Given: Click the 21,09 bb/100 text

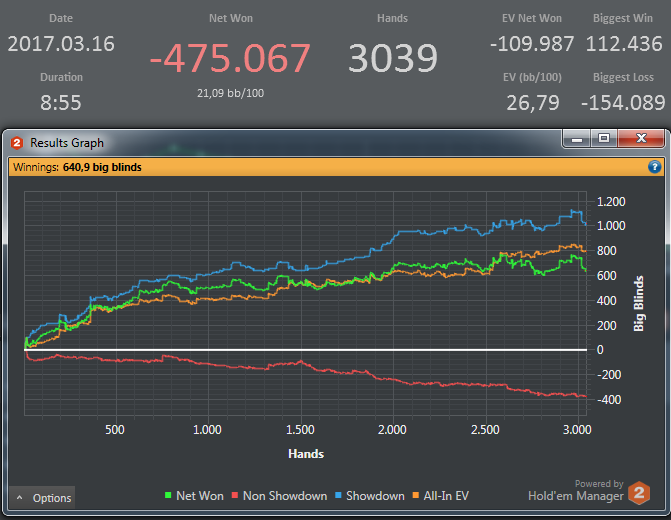Looking at the screenshot, I should coord(230,93).
